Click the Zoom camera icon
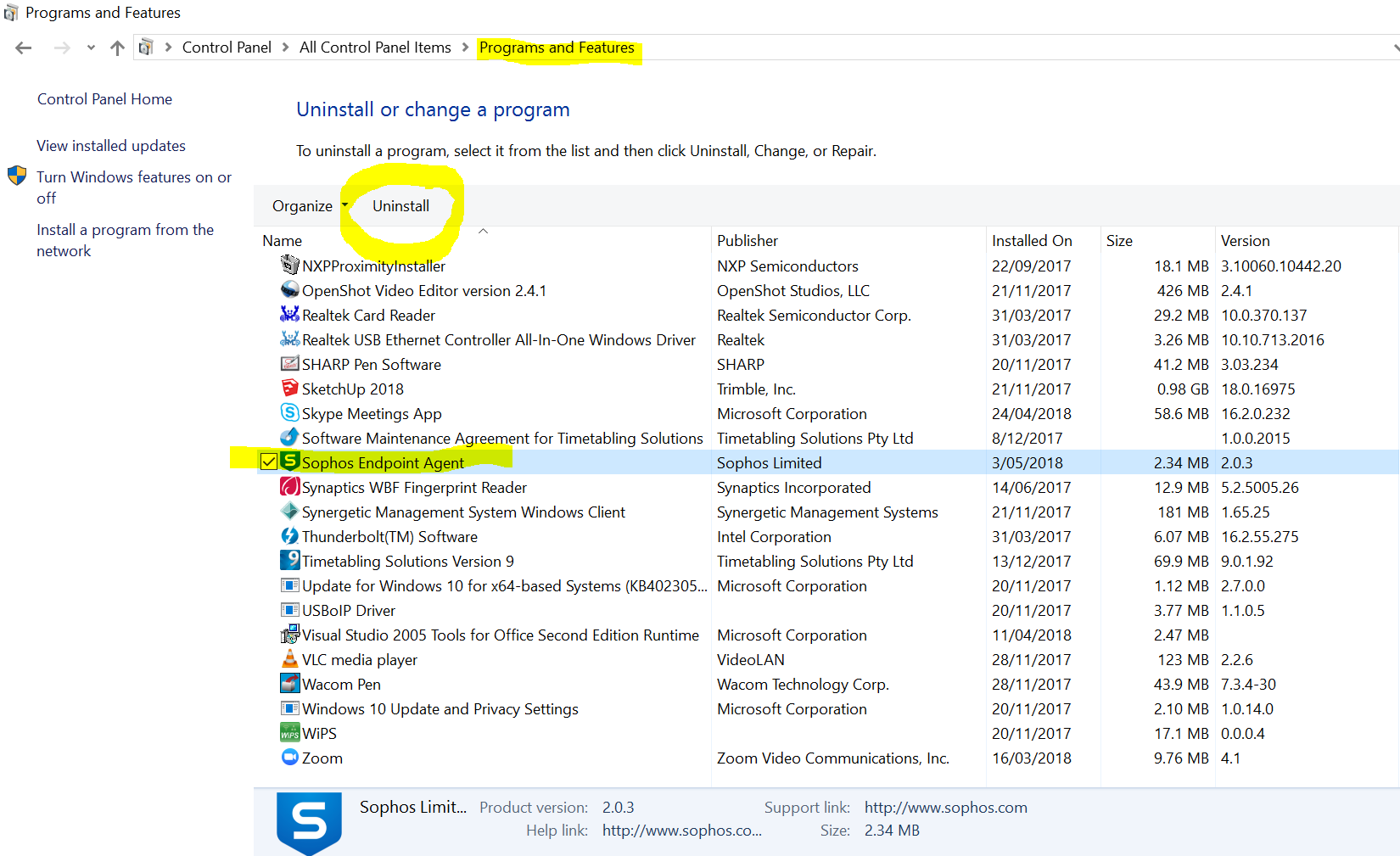 click(289, 757)
